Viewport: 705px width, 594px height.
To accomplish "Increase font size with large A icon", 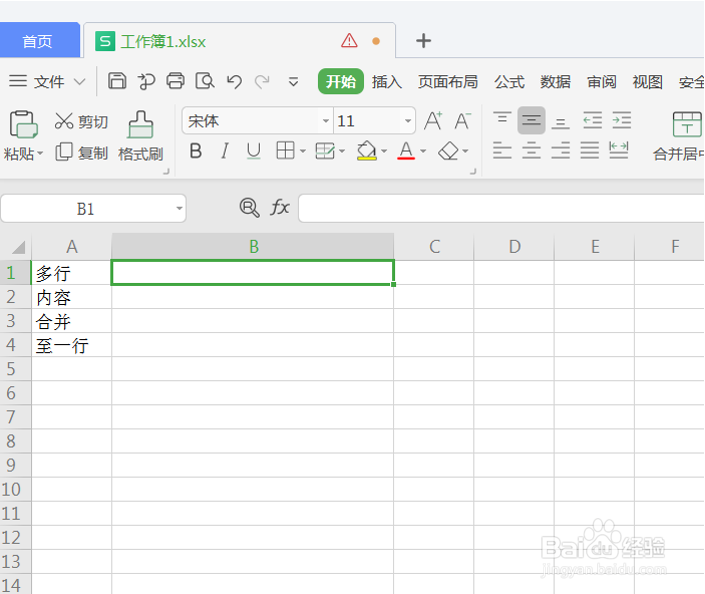I will [433, 121].
